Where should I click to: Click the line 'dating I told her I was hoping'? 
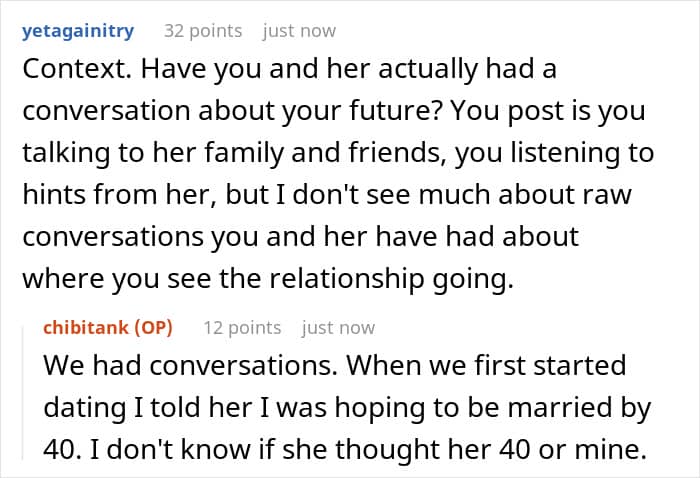pyautogui.click(x=347, y=408)
